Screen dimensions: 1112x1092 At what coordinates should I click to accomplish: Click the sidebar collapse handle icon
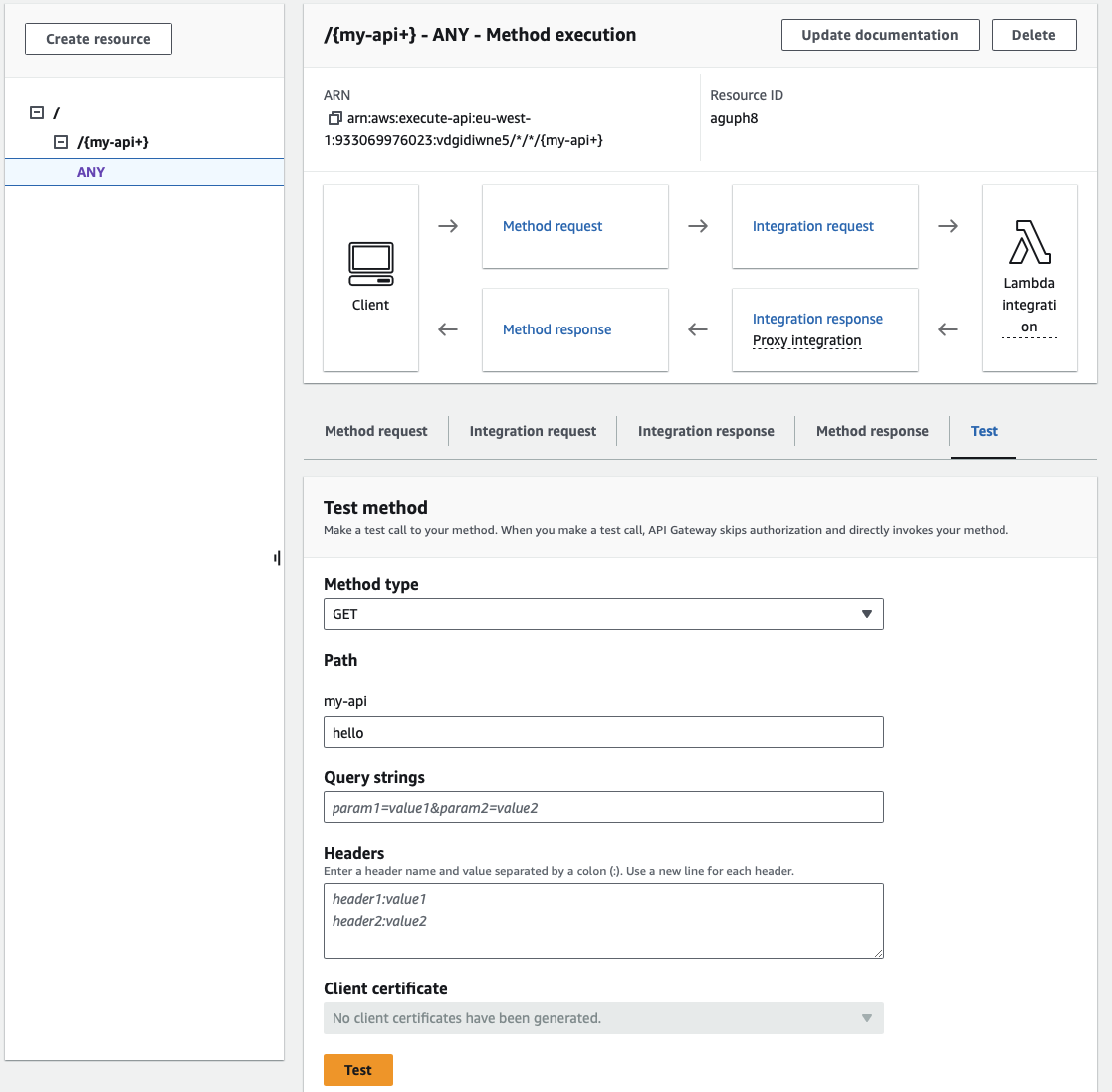click(x=277, y=558)
